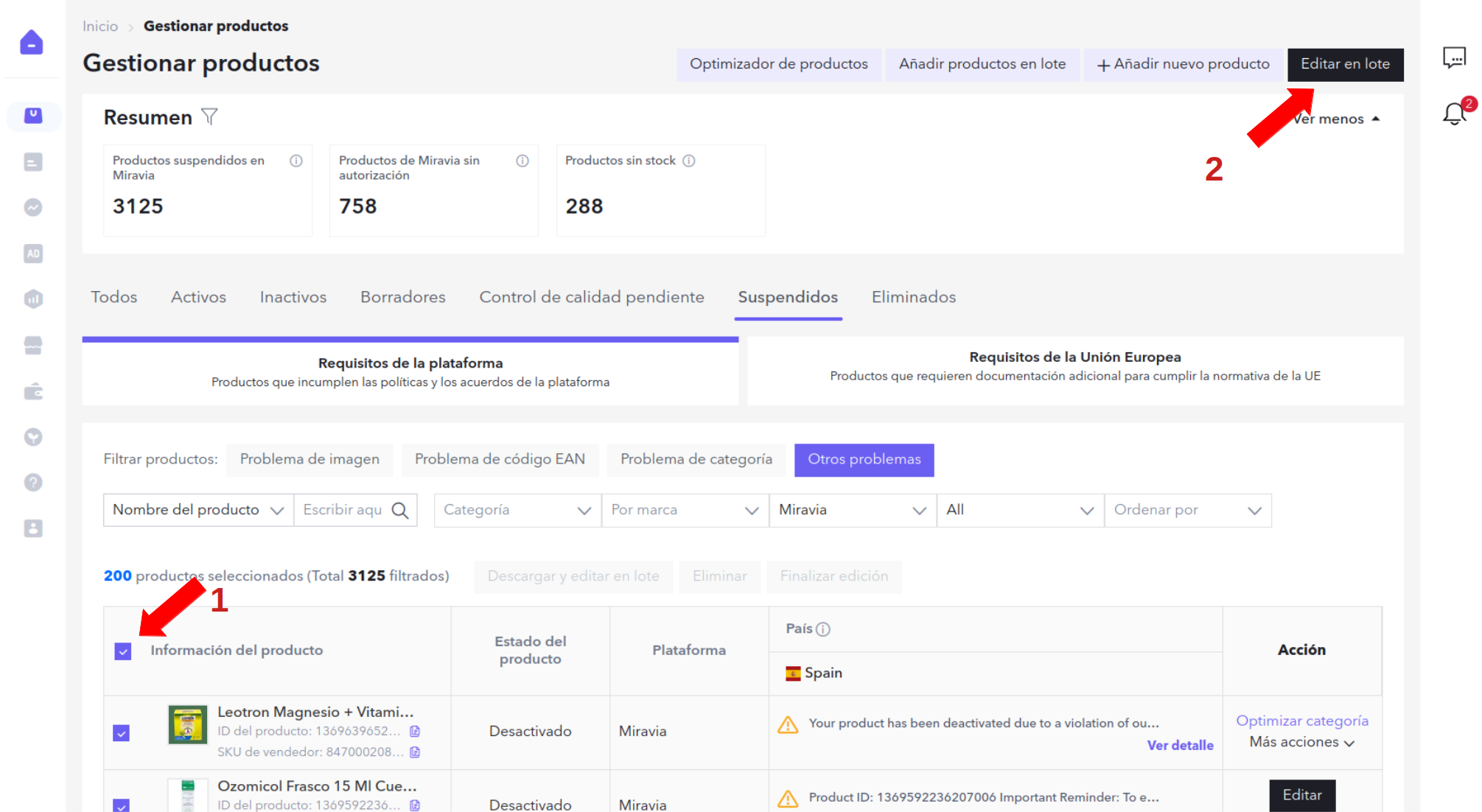Open the Ordenar por dropdown
Screen dimensions: 1482x812
(x=1188, y=510)
